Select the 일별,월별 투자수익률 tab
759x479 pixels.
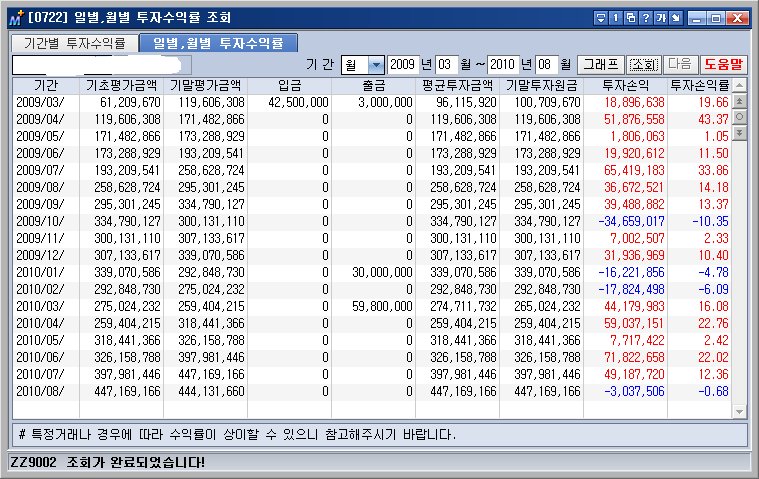click(x=218, y=43)
